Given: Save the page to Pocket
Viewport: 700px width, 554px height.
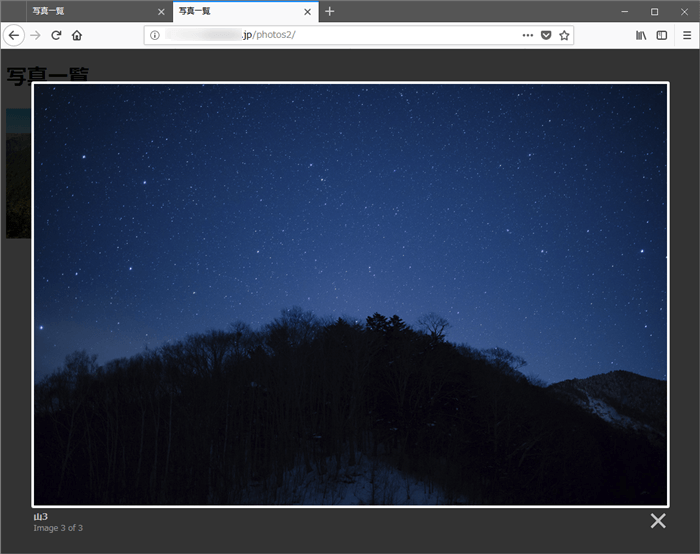Looking at the screenshot, I should click(x=546, y=35).
